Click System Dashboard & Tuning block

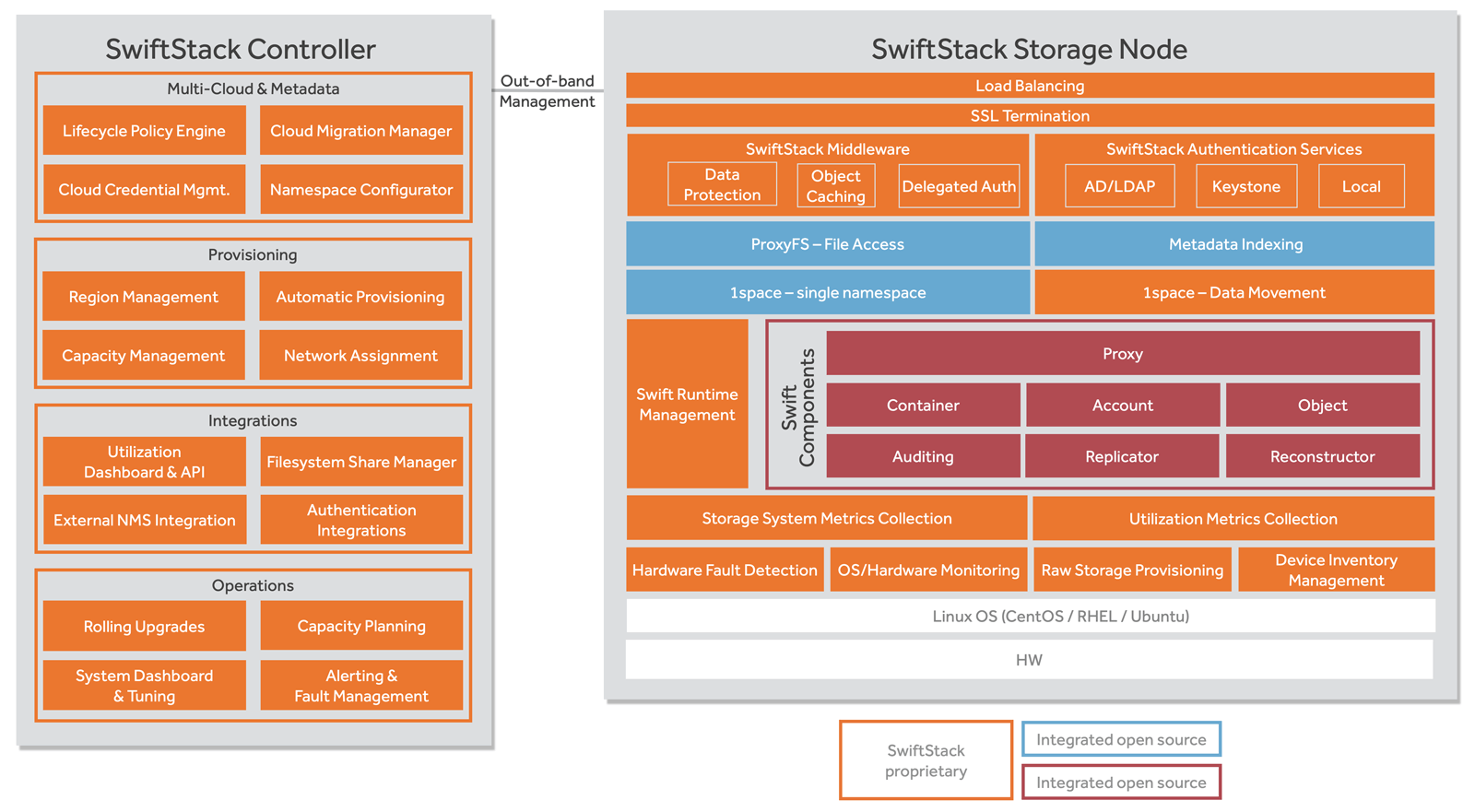click(x=144, y=685)
